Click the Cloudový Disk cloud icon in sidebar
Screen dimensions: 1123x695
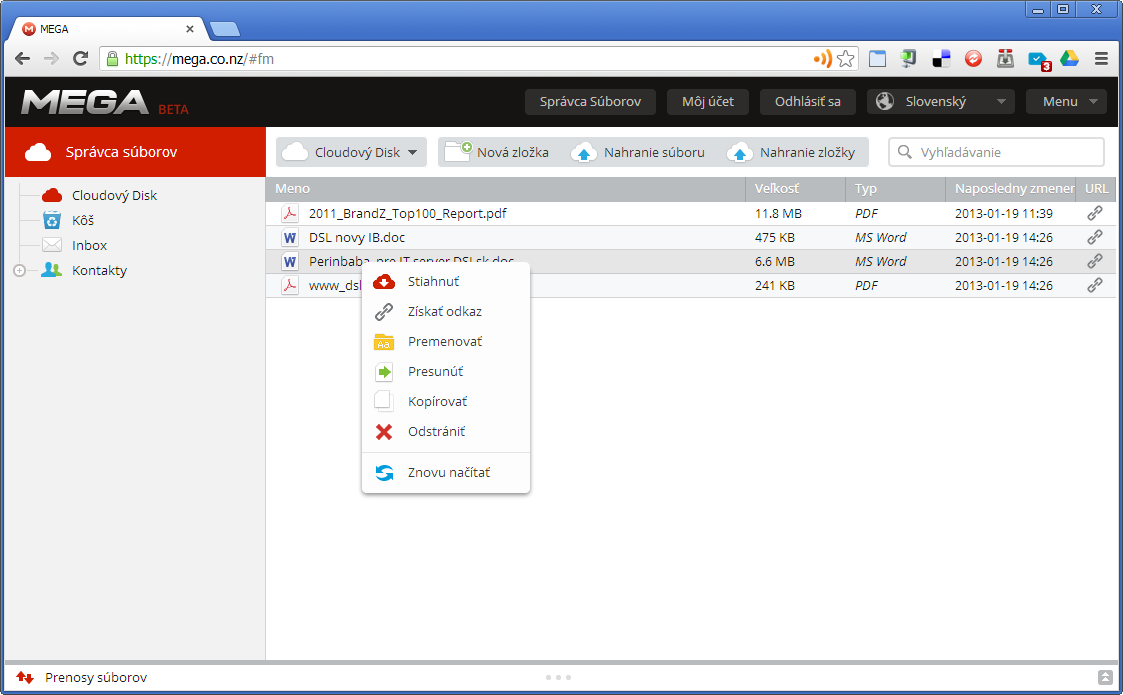(x=52, y=195)
